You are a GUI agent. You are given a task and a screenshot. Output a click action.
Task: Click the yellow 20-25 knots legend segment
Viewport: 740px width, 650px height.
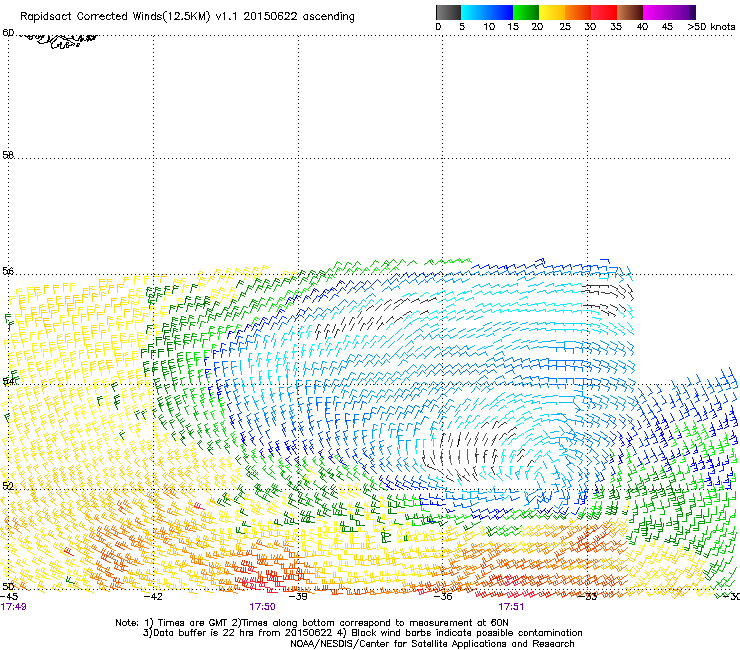tap(552, 12)
